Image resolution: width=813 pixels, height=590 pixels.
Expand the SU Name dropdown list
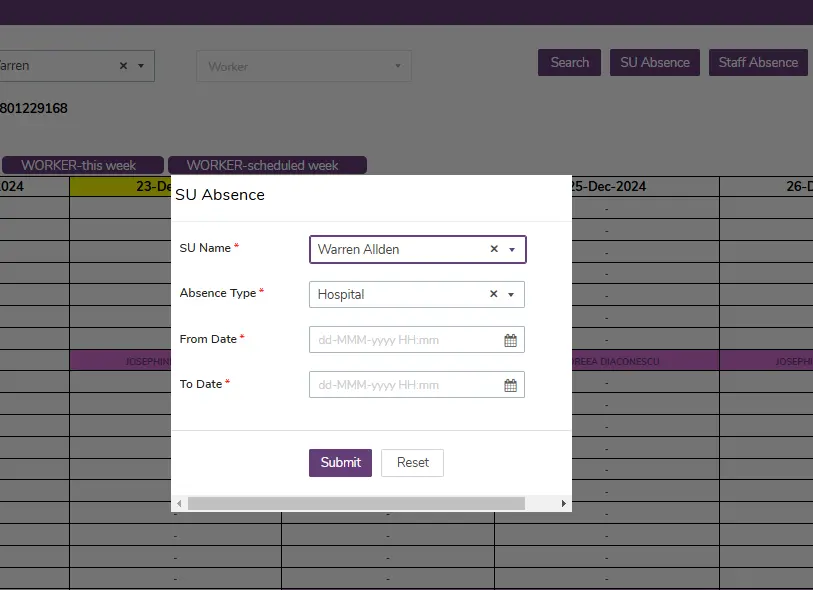(x=512, y=249)
